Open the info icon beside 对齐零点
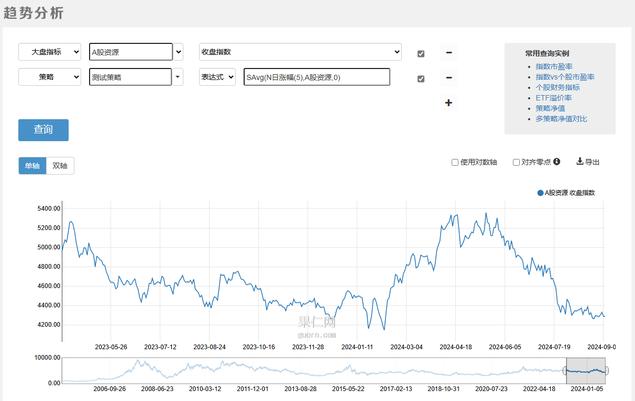 click(x=557, y=161)
